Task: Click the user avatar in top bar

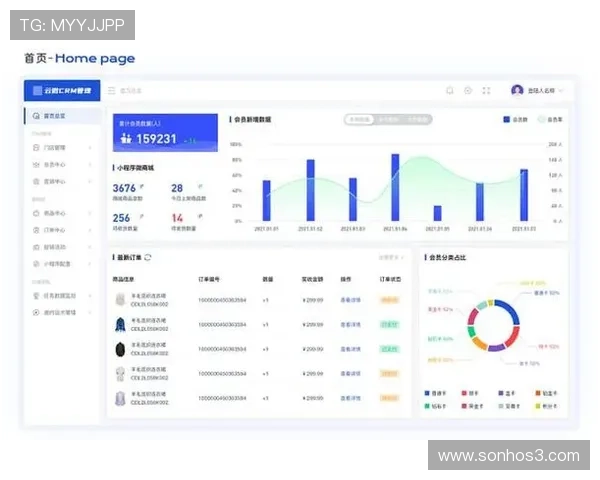Action: (517, 91)
